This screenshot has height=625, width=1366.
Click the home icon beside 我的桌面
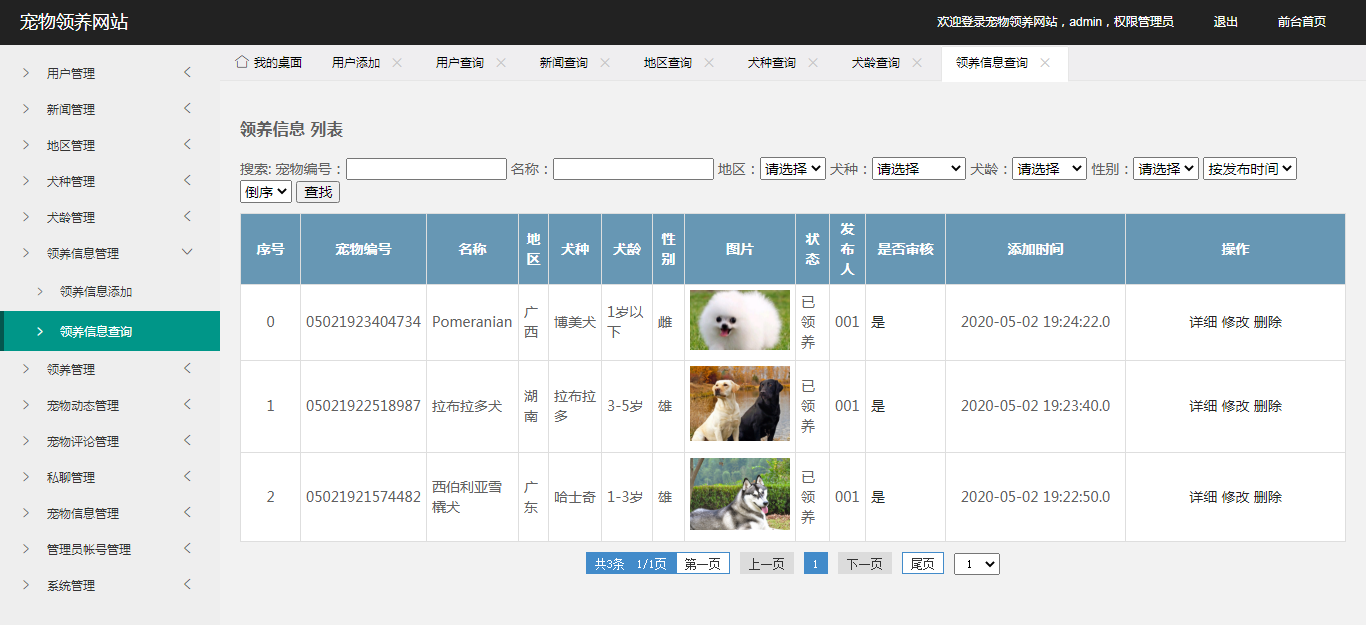point(241,62)
